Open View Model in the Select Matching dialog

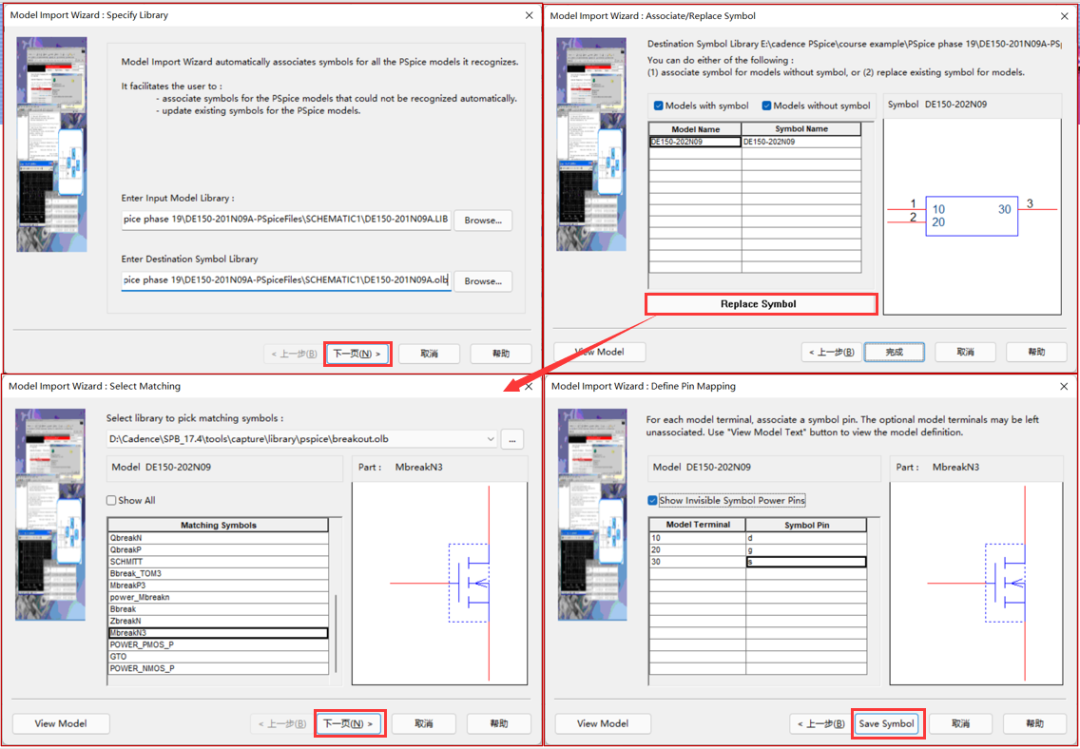[x=60, y=724]
